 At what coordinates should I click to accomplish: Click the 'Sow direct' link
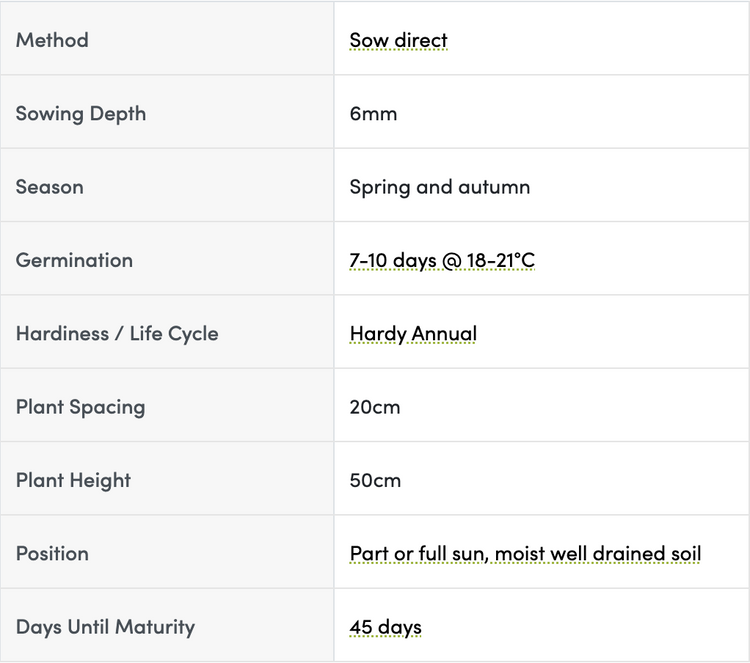point(398,41)
